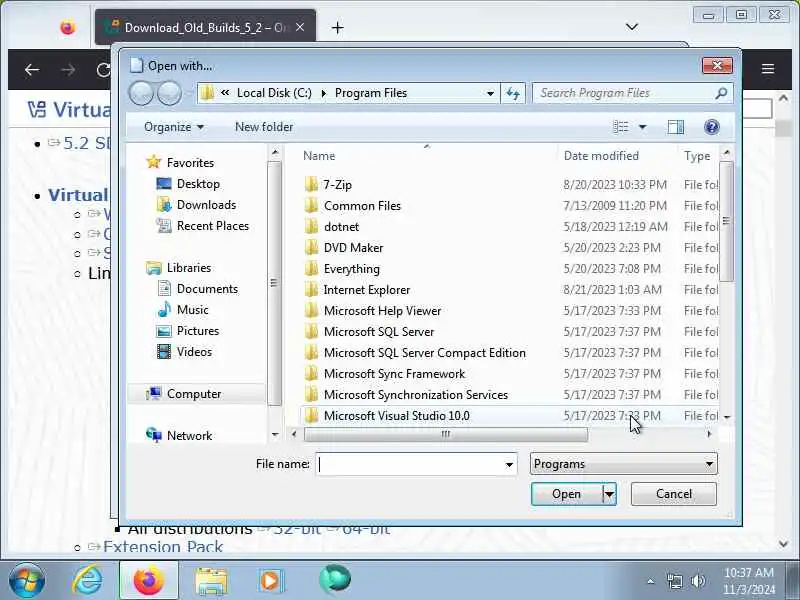Click the Cancel button

[673, 494]
